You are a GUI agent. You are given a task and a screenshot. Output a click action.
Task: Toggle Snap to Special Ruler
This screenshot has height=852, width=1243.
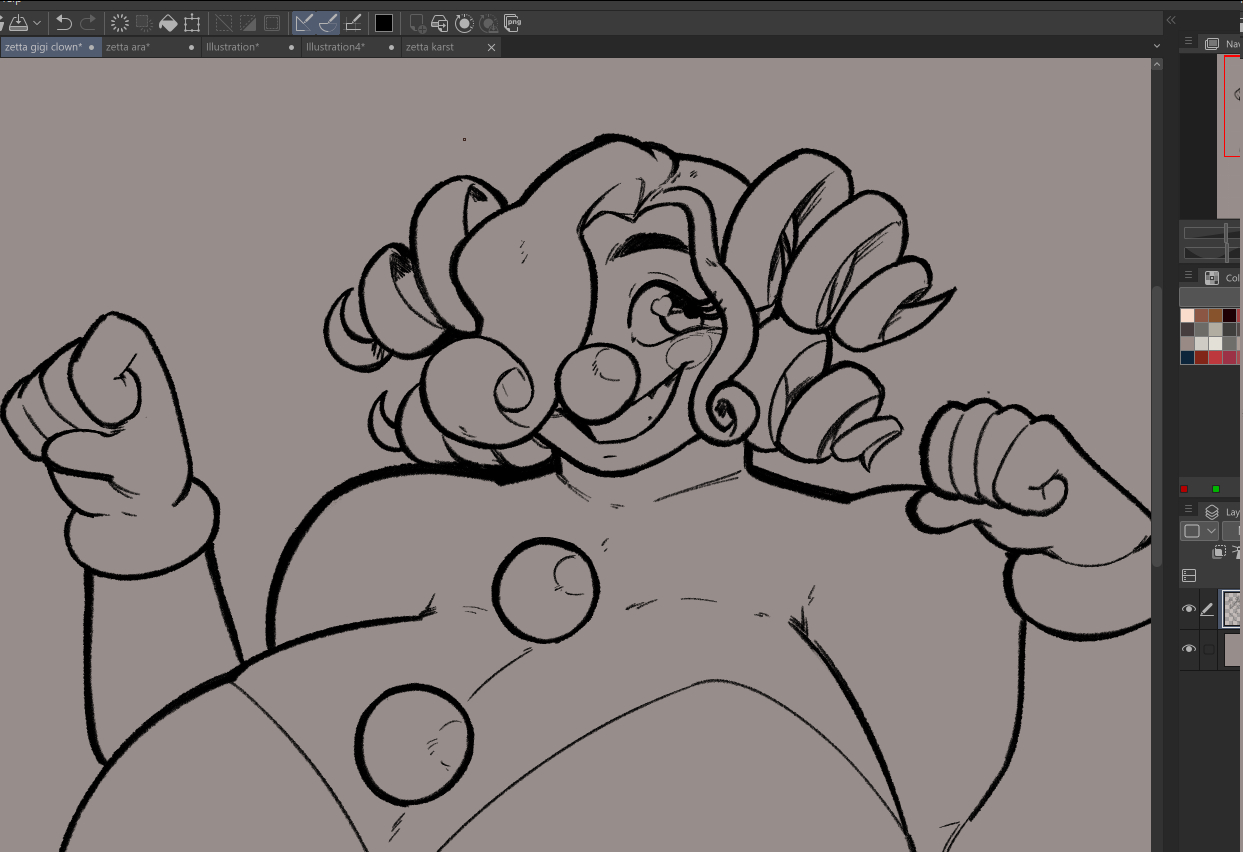point(328,23)
